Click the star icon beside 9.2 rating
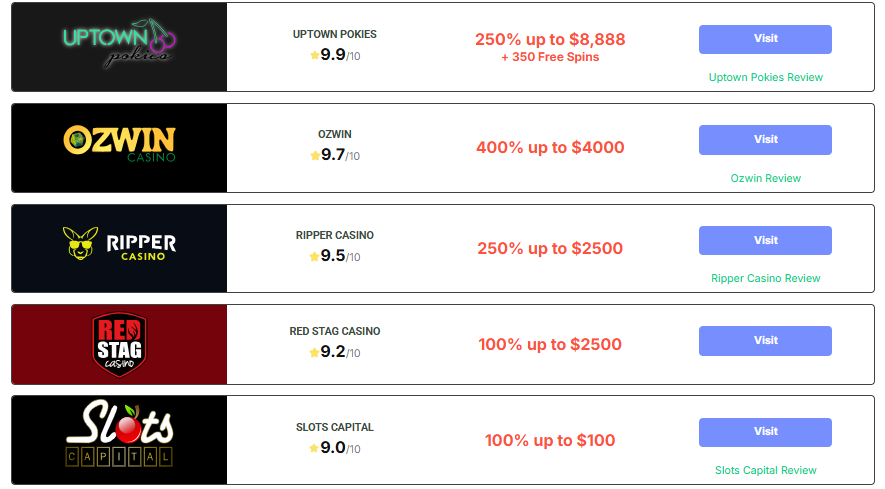 314,352
